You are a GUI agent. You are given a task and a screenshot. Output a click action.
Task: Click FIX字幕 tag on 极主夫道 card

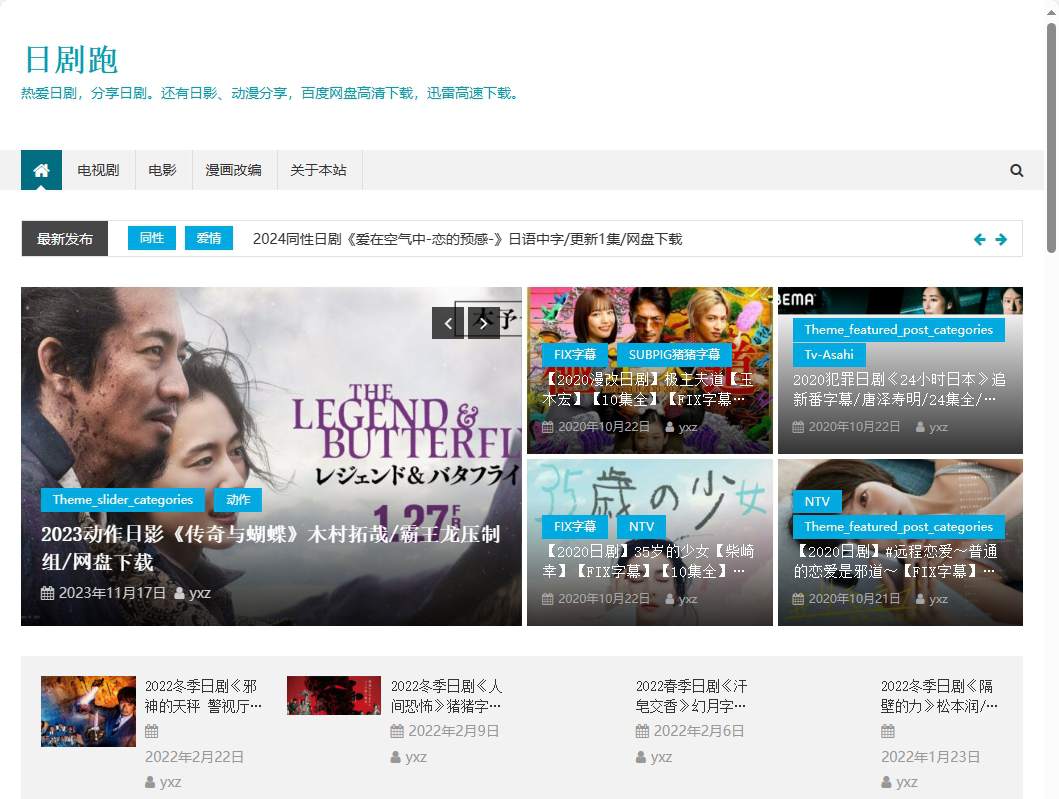point(575,355)
